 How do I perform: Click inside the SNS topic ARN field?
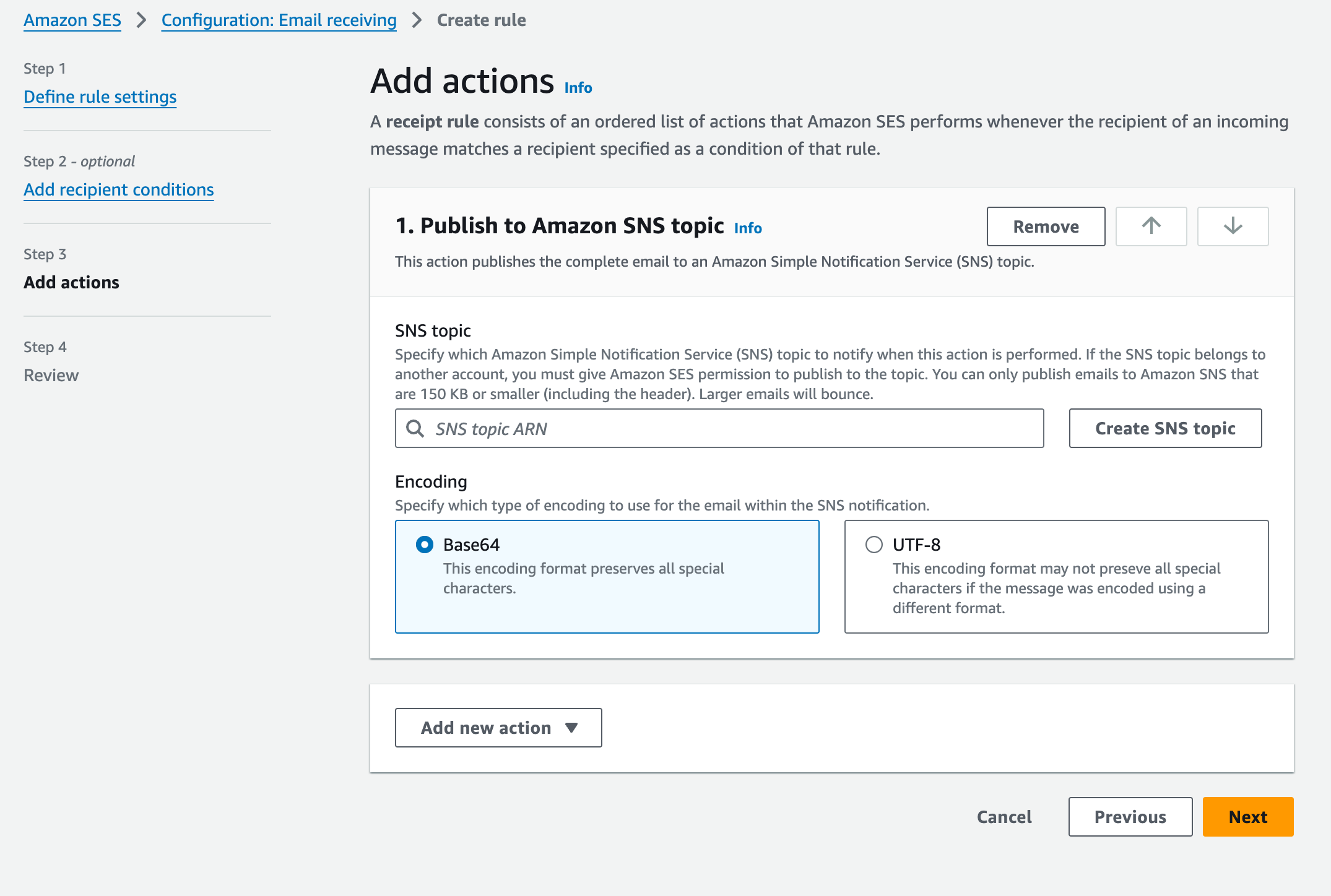[681, 428]
